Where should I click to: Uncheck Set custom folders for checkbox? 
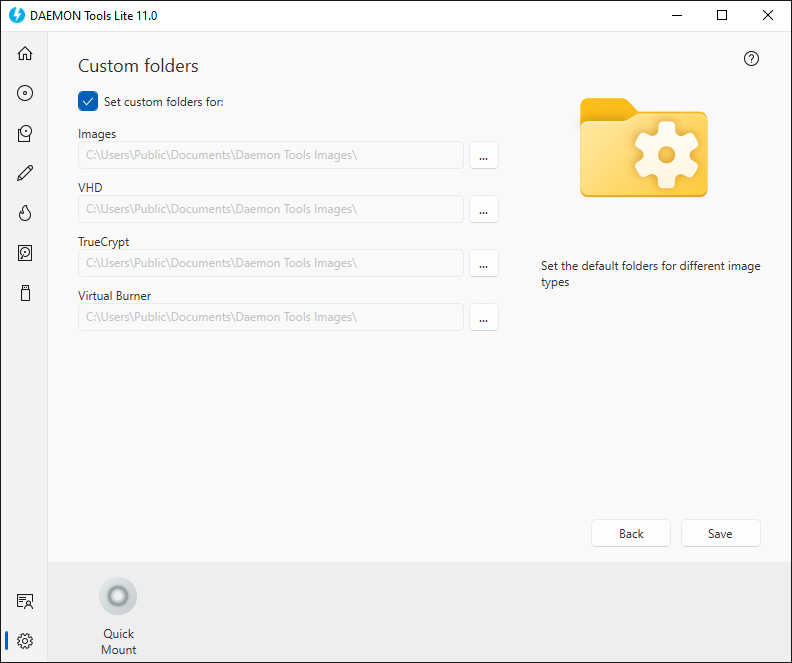click(88, 101)
